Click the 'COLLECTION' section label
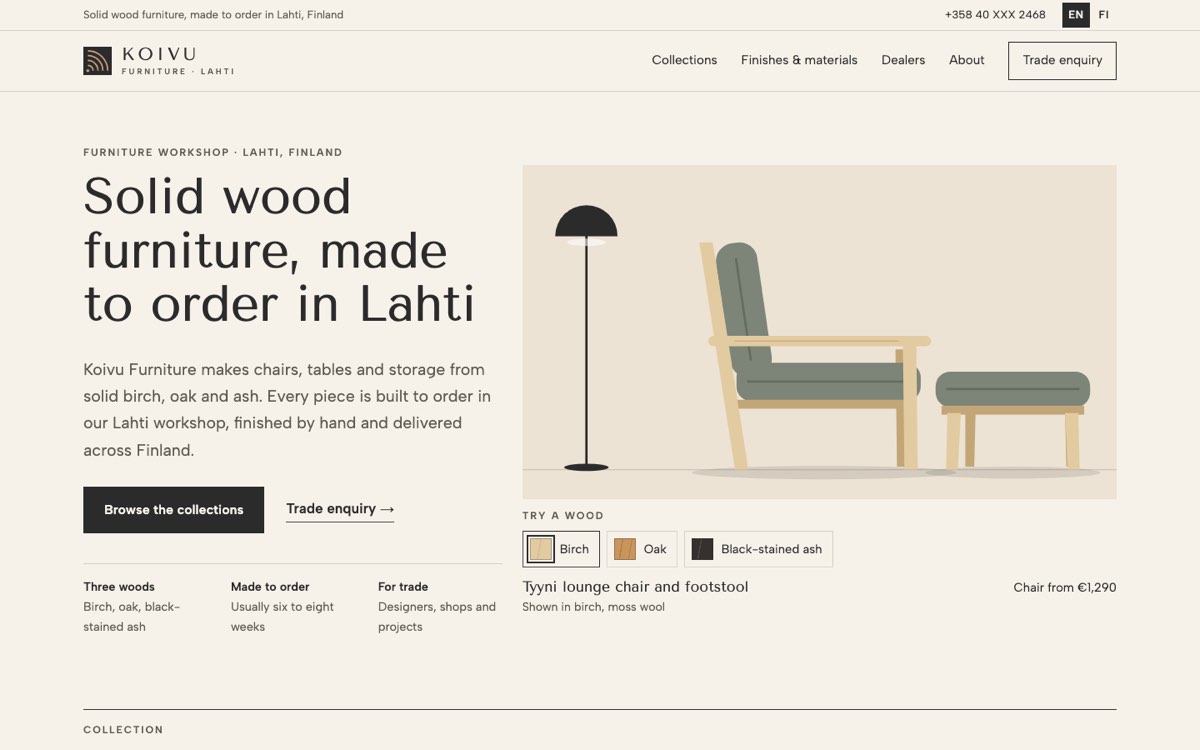Screen dimensions: 1200x750 pos(123,730)
